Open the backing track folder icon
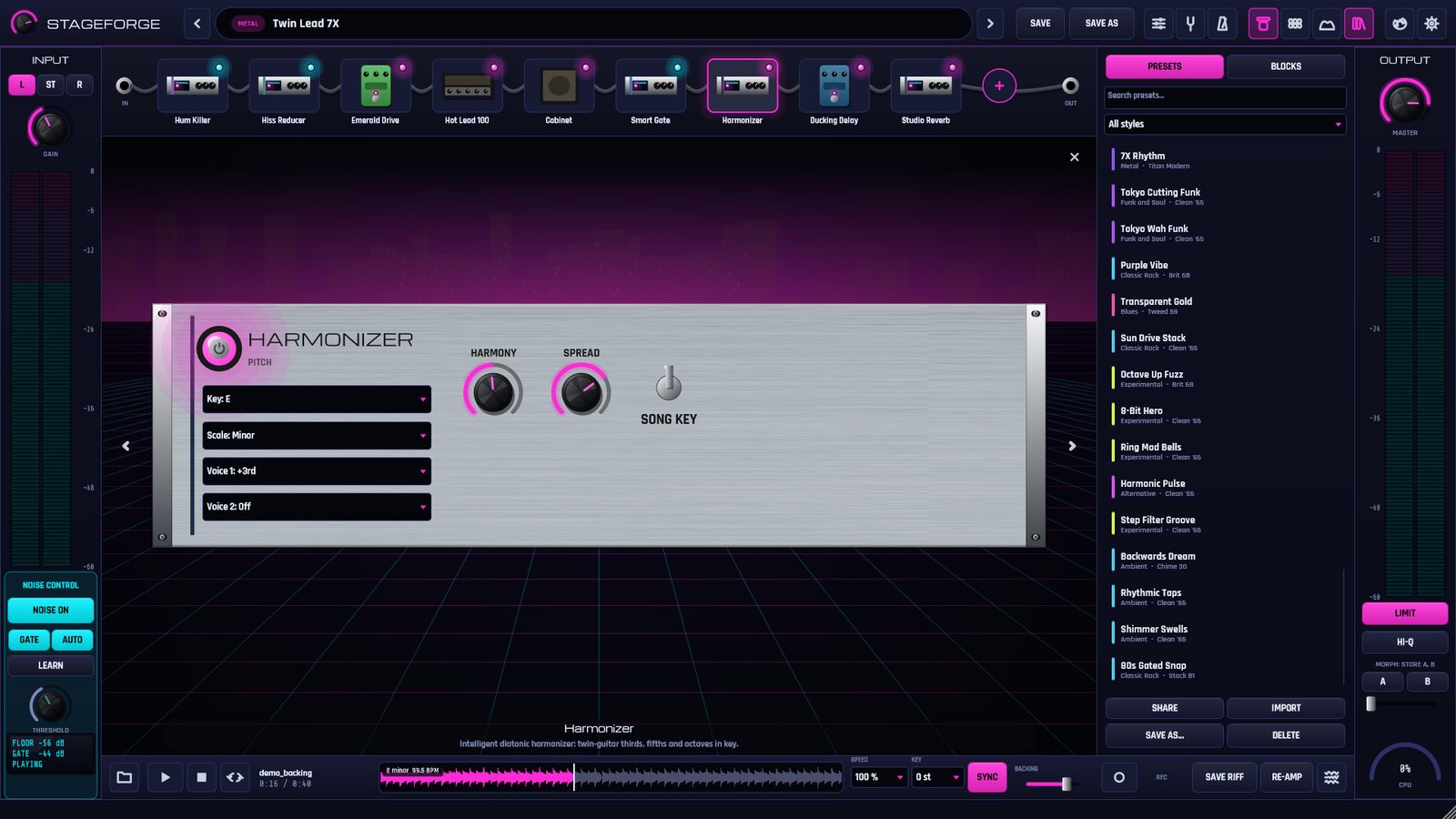The image size is (1456, 819). tap(125, 777)
